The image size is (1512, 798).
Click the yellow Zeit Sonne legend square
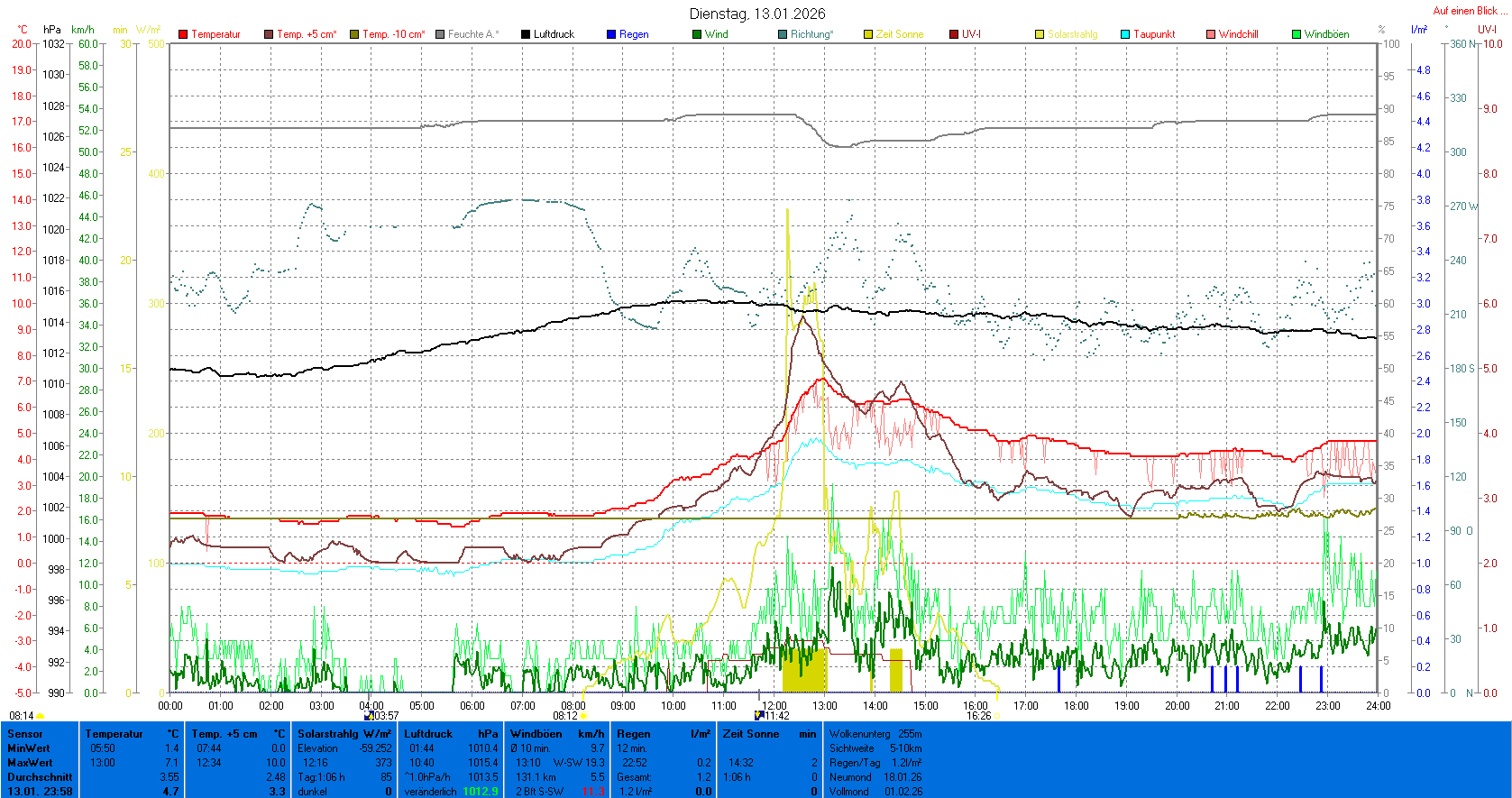click(x=868, y=34)
